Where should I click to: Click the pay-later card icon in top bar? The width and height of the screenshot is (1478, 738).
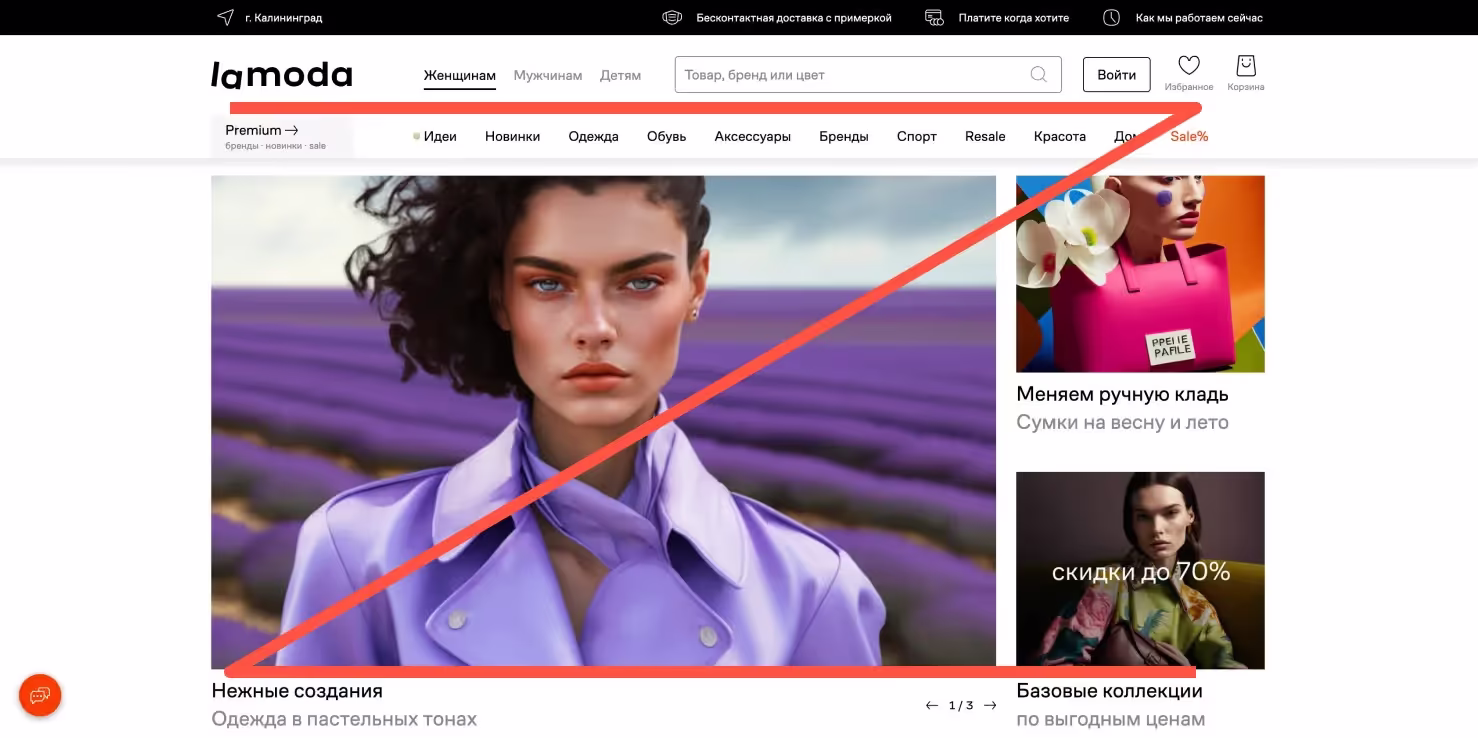tap(934, 18)
